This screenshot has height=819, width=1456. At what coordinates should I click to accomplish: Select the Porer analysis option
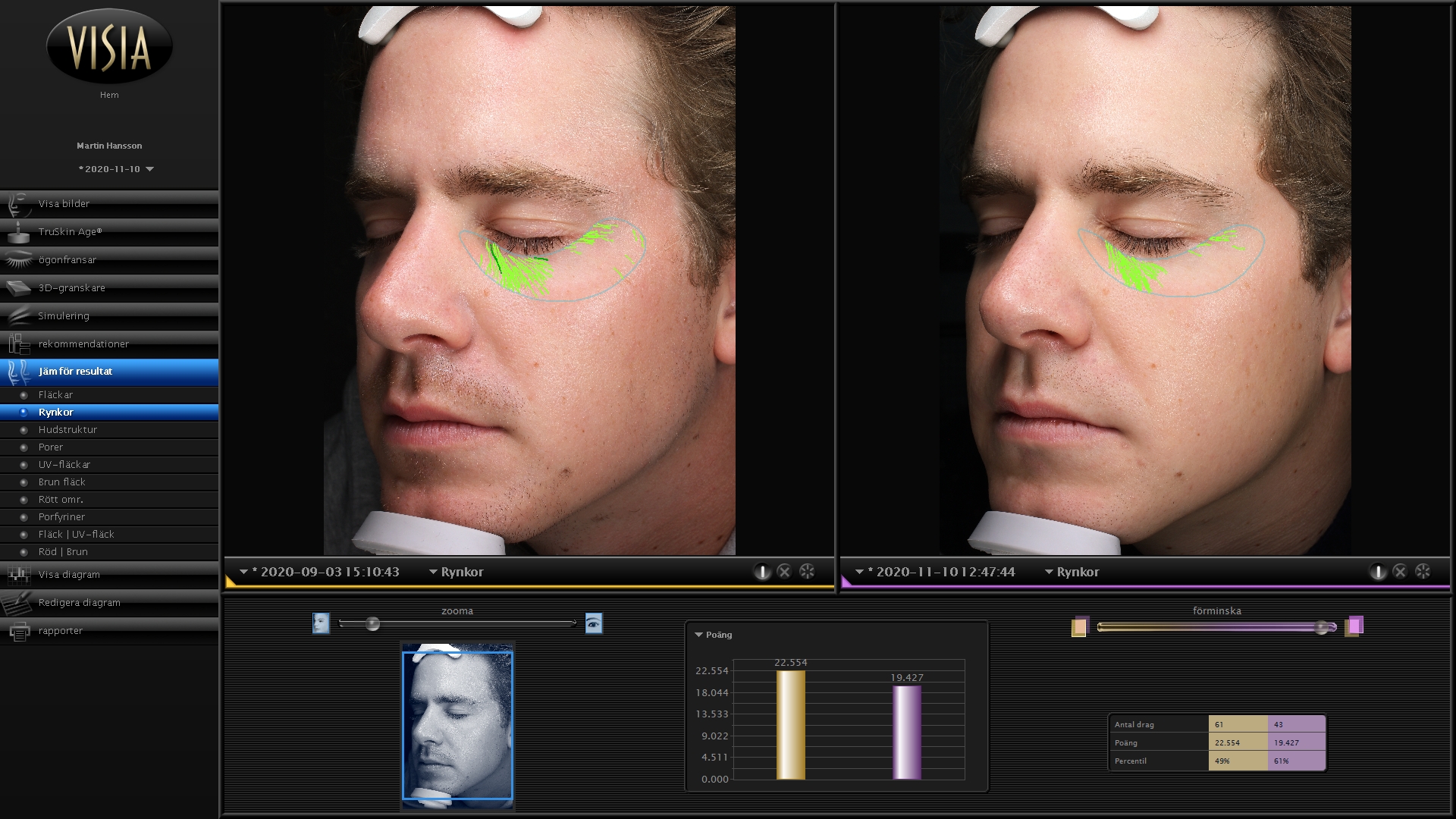(x=51, y=447)
